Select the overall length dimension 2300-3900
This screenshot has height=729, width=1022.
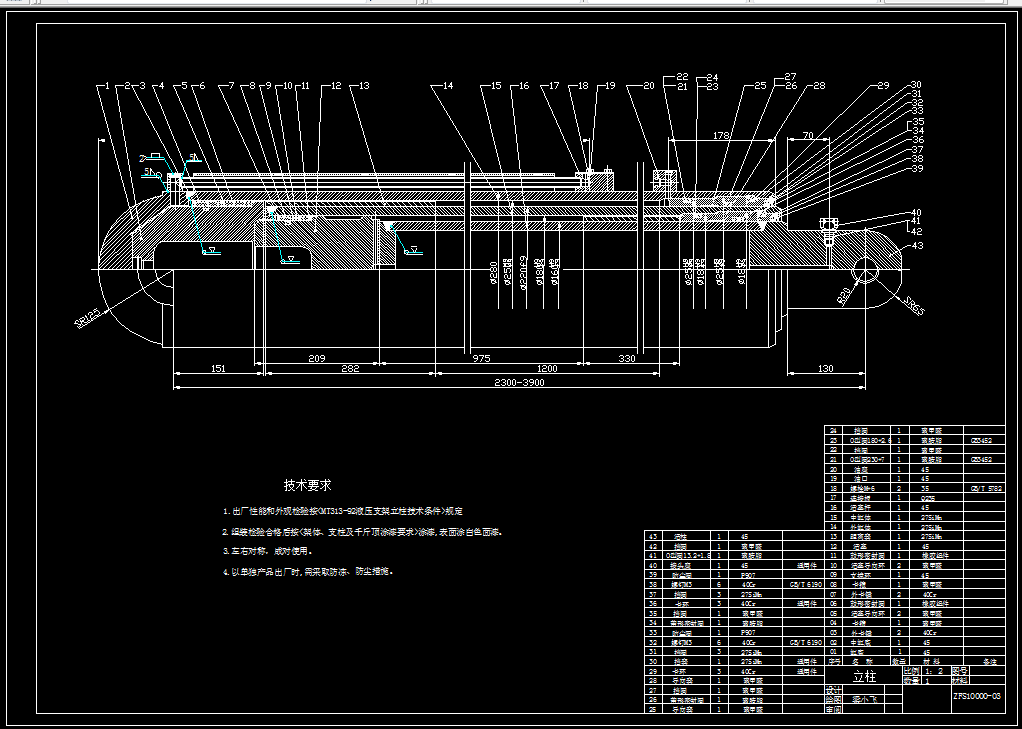519,383
